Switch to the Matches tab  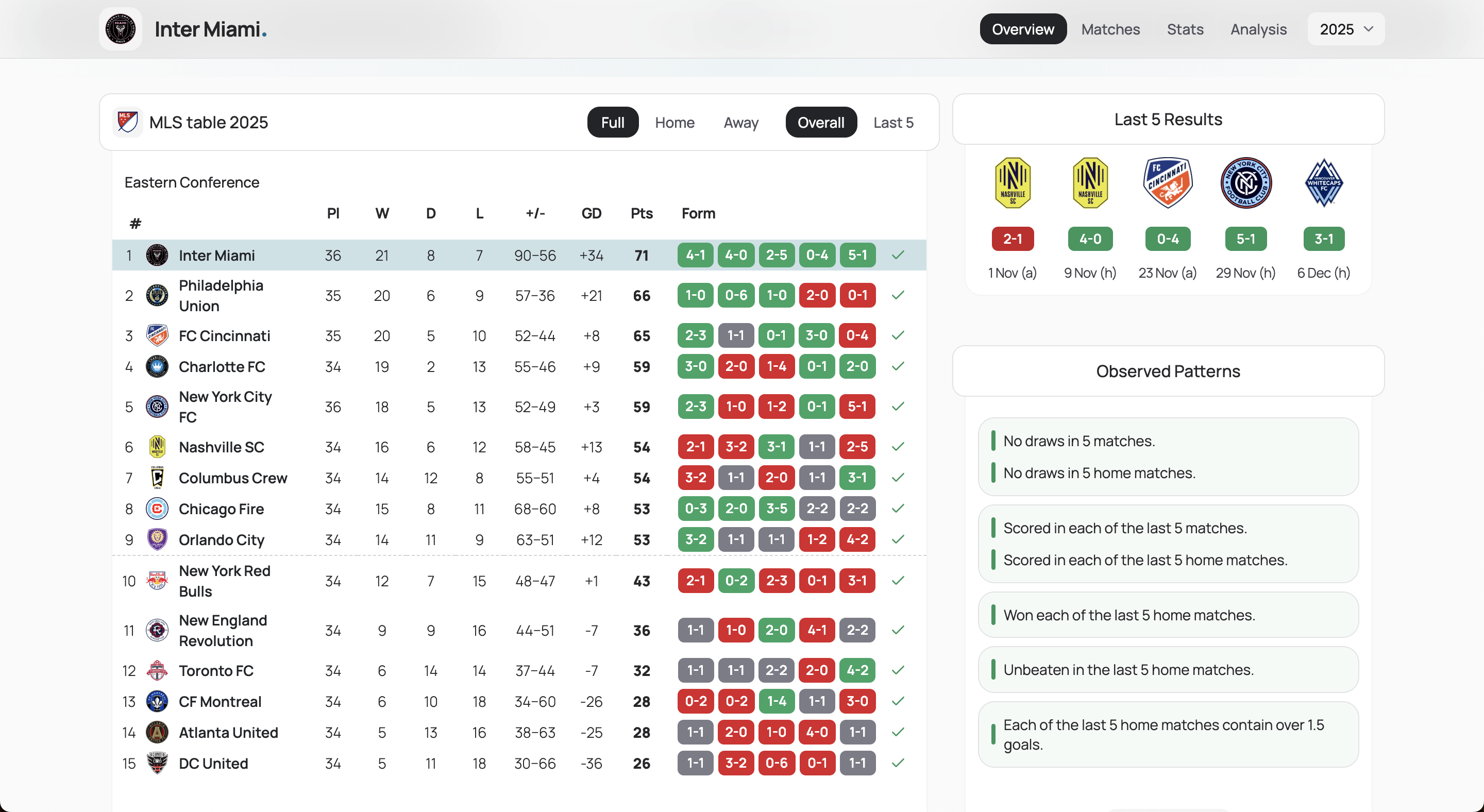tap(1110, 29)
